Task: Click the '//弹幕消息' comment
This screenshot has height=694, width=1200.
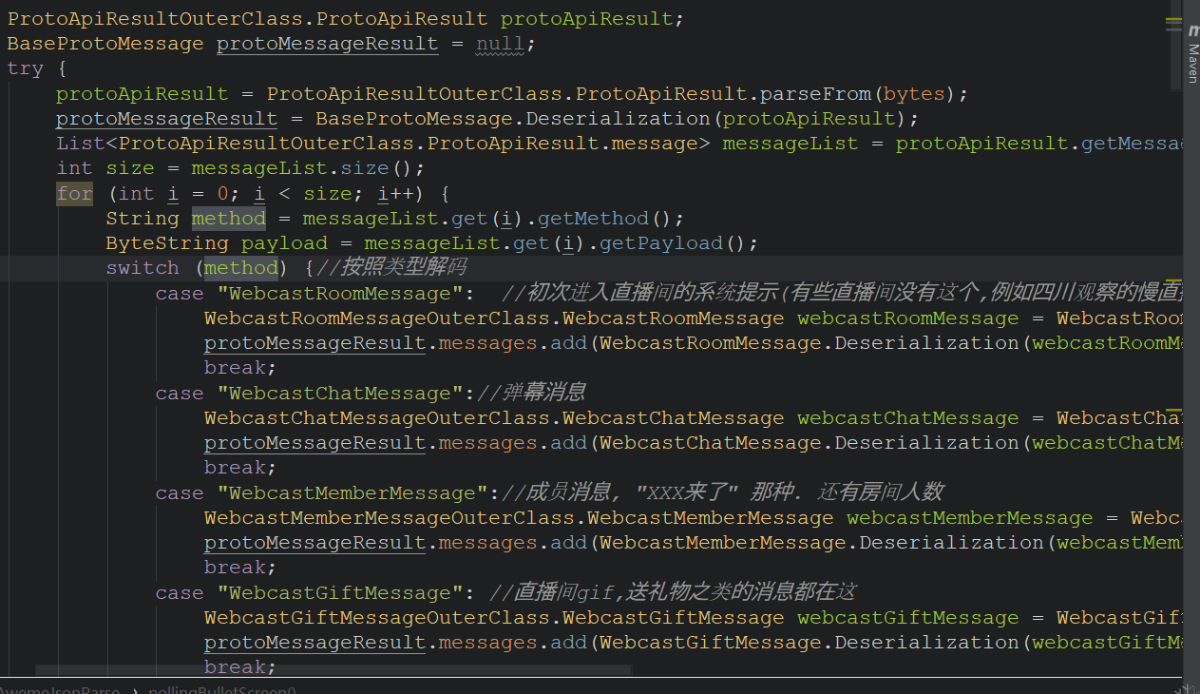Action: [x=531, y=393]
